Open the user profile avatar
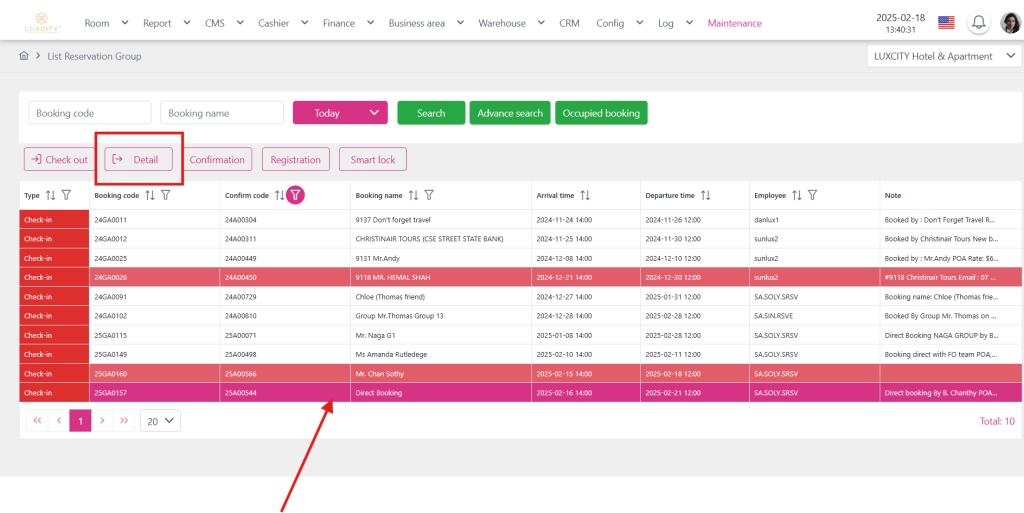Image resolution: width=1024 pixels, height=513 pixels. coord(1010,23)
